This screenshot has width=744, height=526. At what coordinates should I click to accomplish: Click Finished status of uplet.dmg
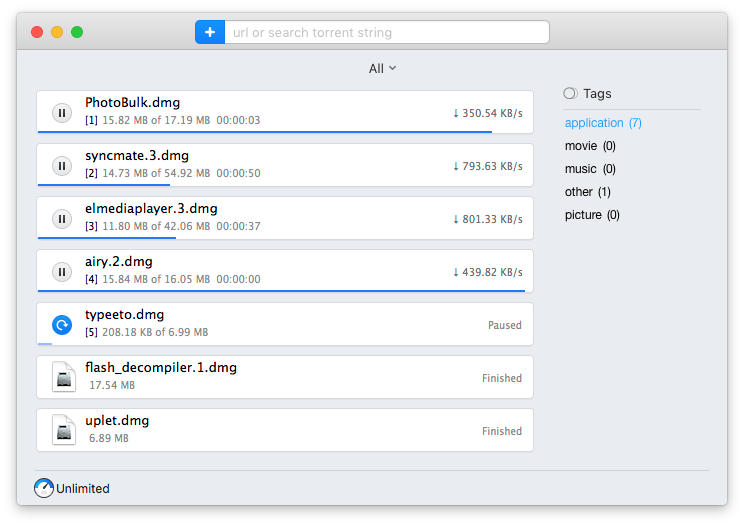[x=502, y=431]
